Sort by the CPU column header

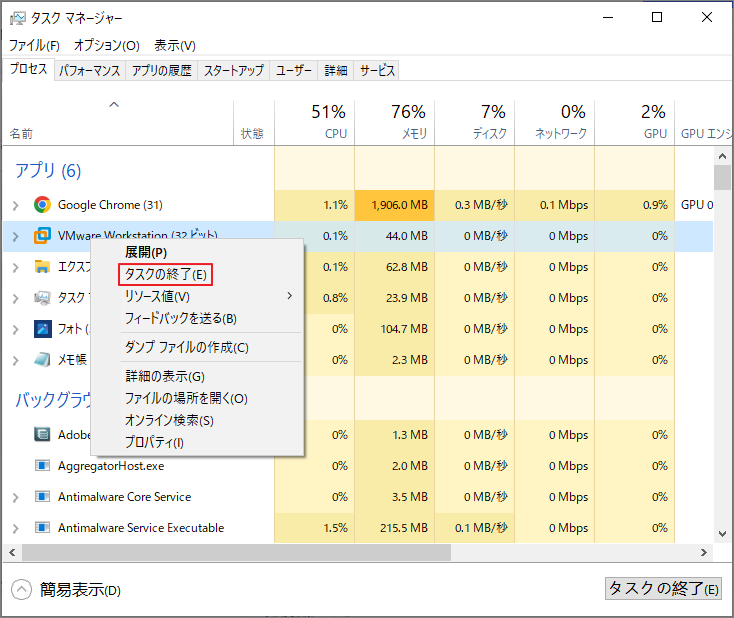314,122
